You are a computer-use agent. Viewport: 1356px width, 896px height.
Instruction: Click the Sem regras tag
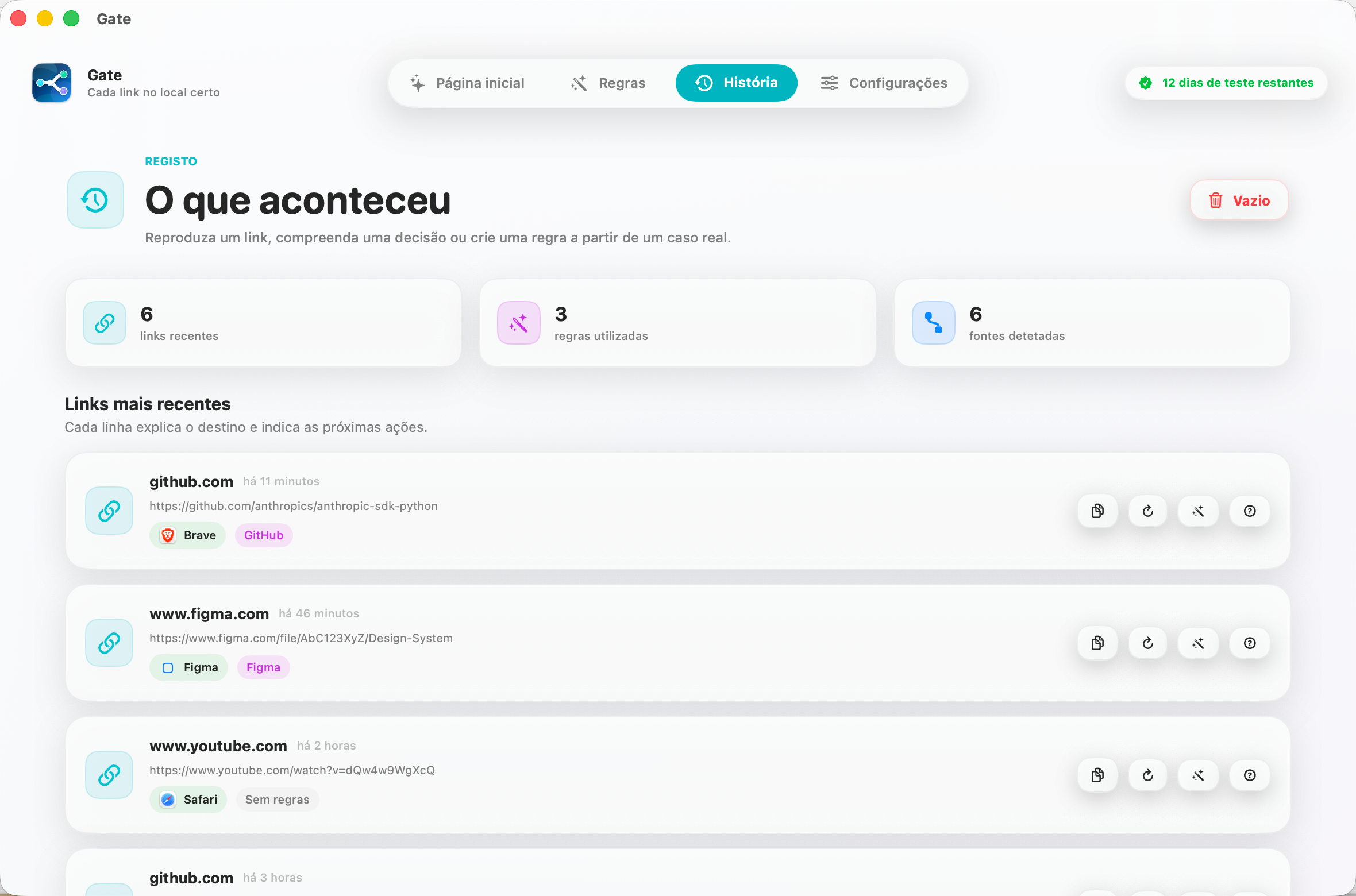pos(278,800)
